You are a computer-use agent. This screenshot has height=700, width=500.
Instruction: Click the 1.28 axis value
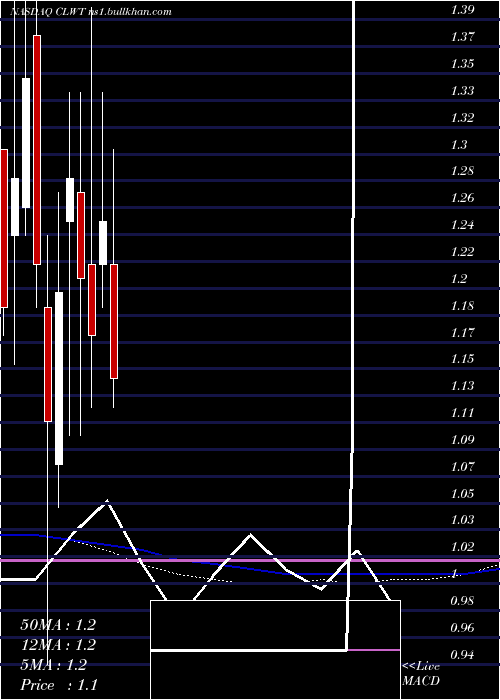coord(462,171)
